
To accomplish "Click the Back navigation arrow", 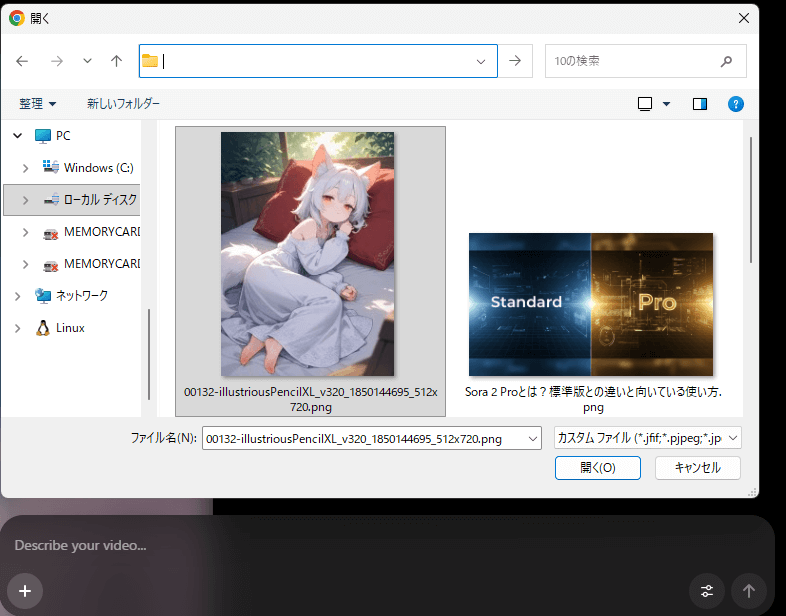I will (23, 61).
